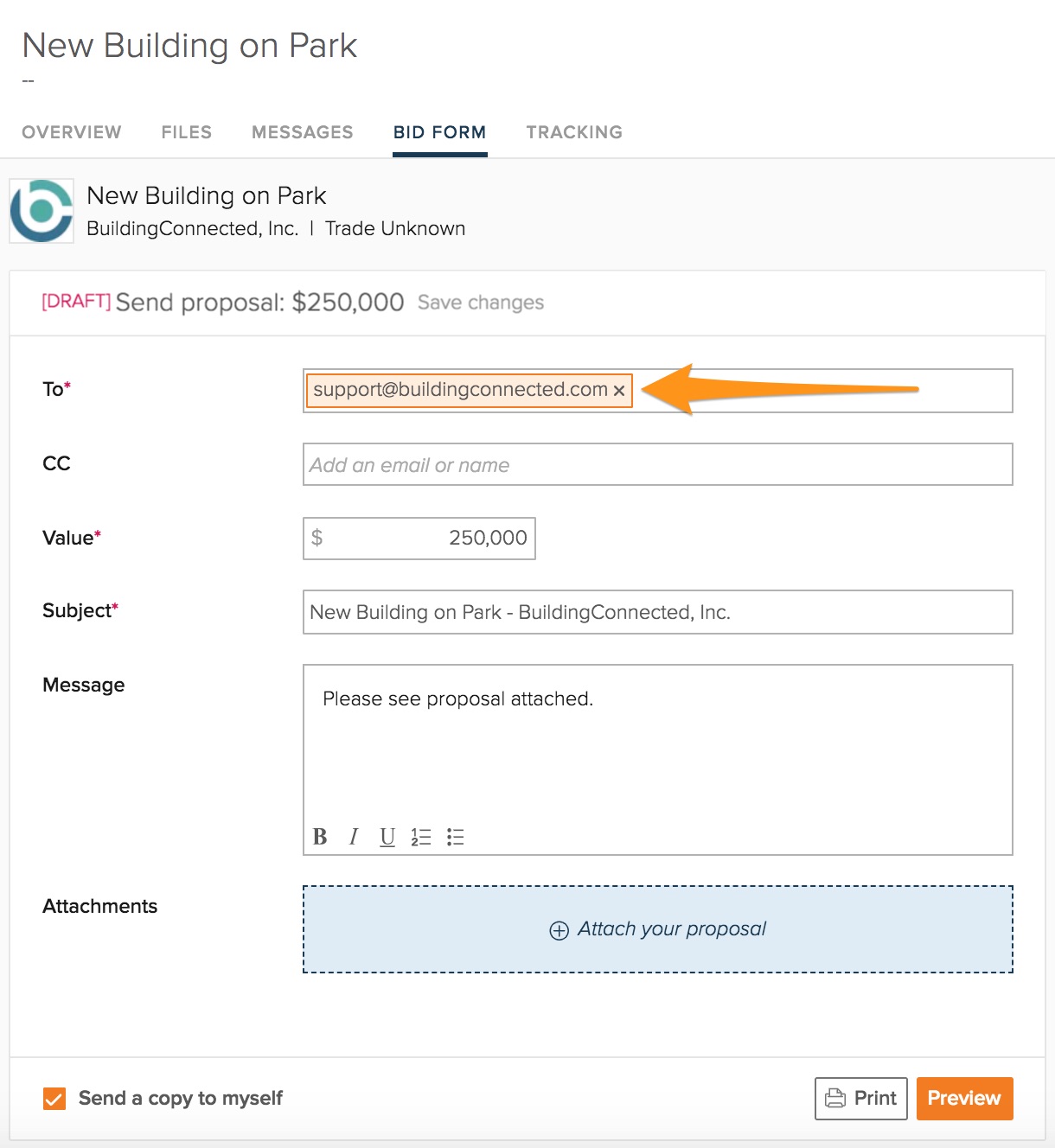Image resolution: width=1055 pixels, height=1148 pixels.
Task: Insert a bulleted list in the message
Action: tap(456, 837)
